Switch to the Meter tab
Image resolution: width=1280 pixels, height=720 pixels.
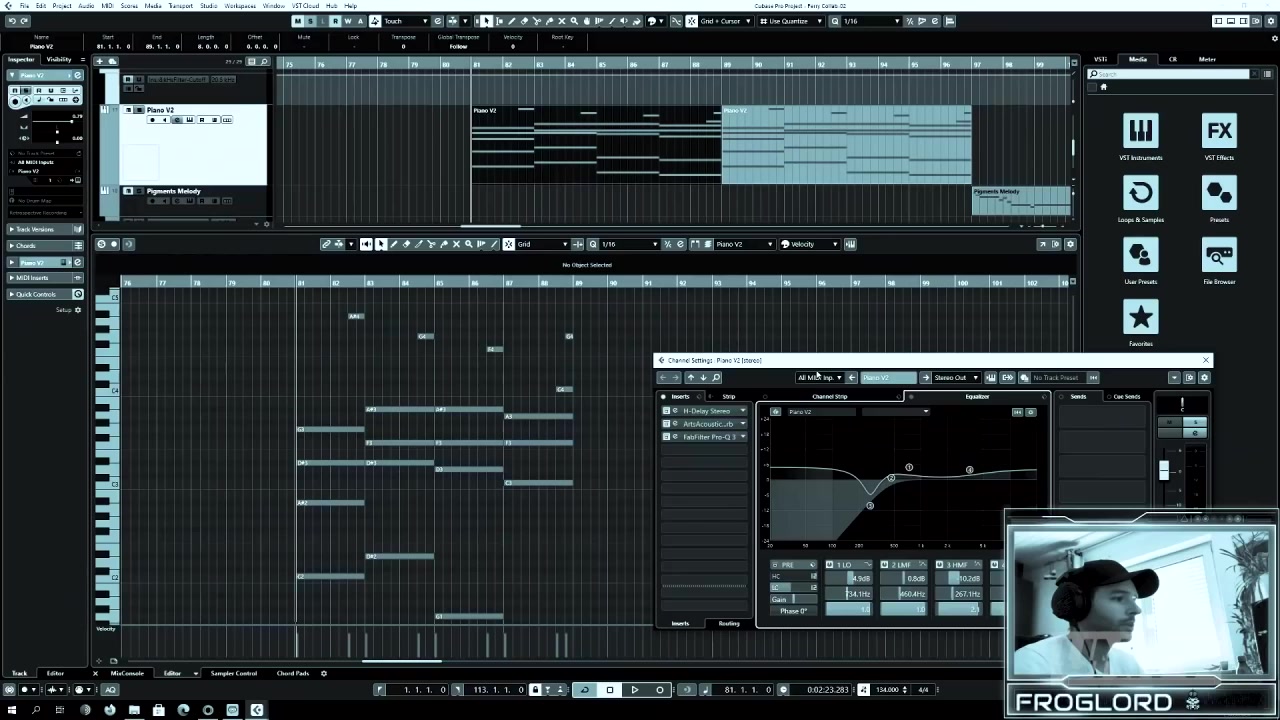click(x=1207, y=59)
